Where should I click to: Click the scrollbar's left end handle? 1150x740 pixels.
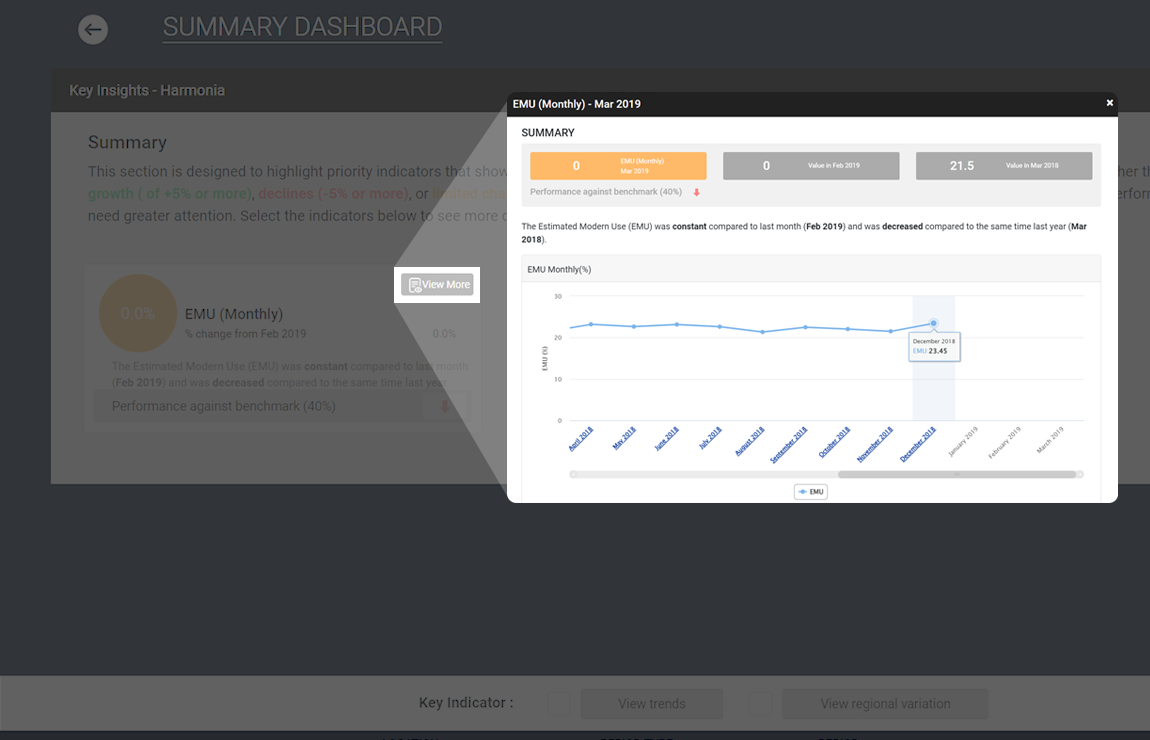574,475
